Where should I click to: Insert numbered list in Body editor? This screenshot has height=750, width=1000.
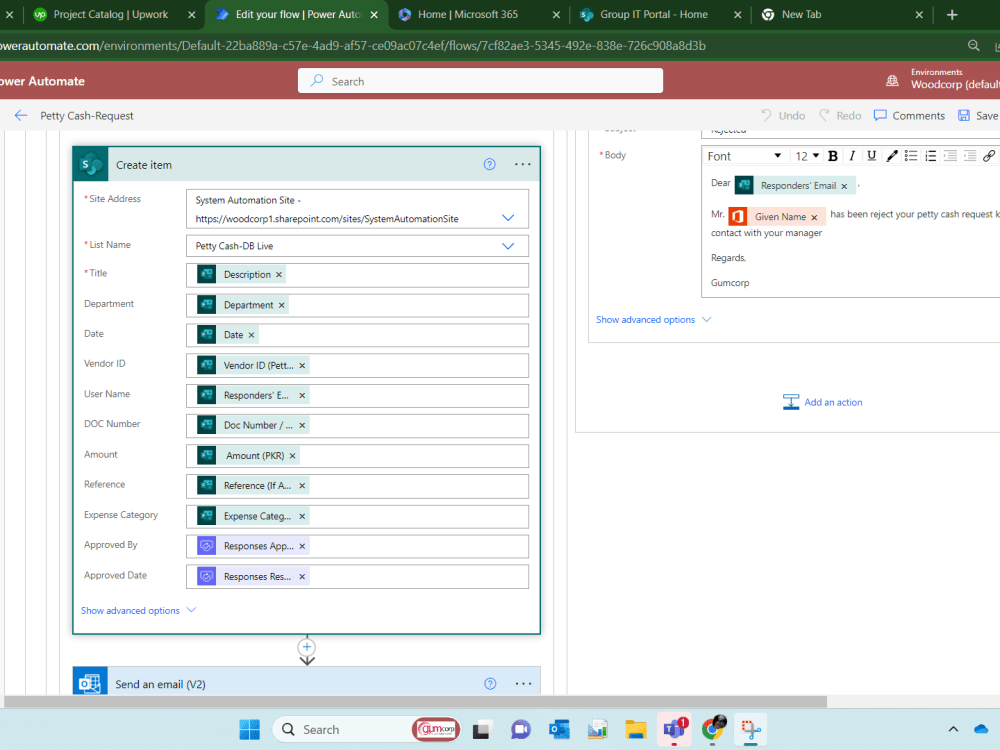tap(930, 156)
